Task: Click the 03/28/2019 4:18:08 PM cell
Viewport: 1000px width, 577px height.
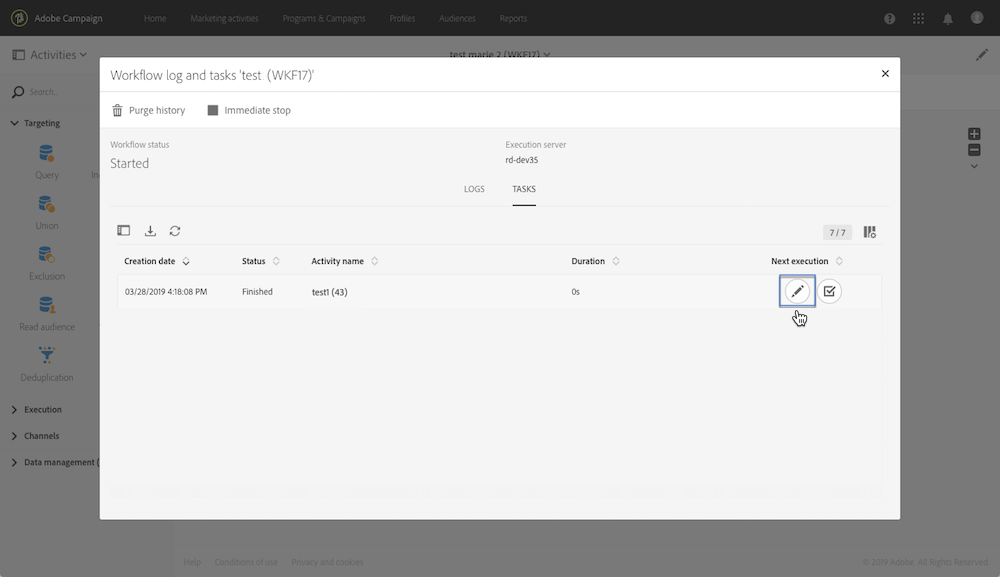Action: pyautogui.click(x=166, y=291)
